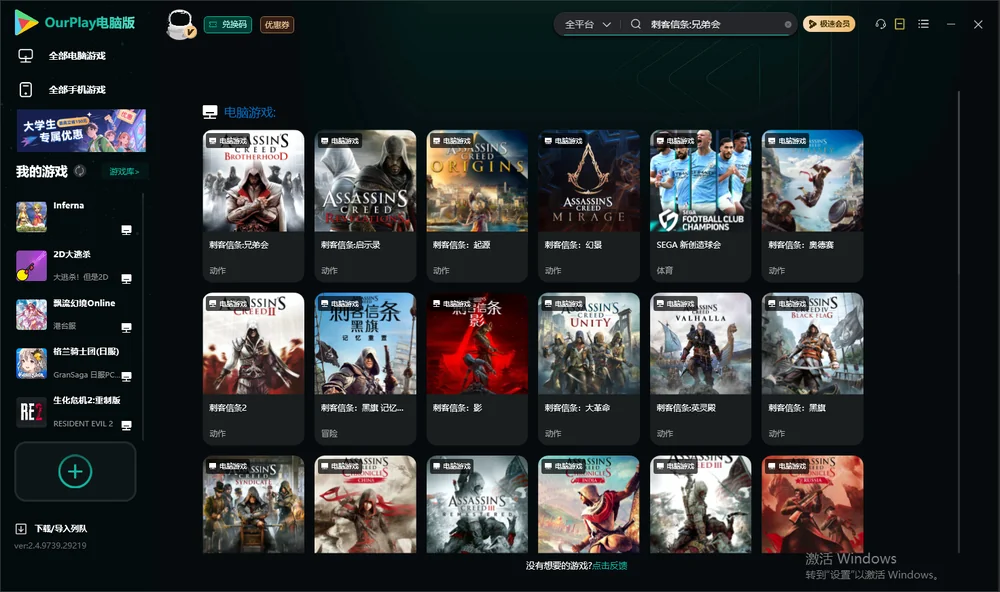Click the yellow mini-window mode icon
Screen dimensions: 1000x592
[x=900, y=24]
